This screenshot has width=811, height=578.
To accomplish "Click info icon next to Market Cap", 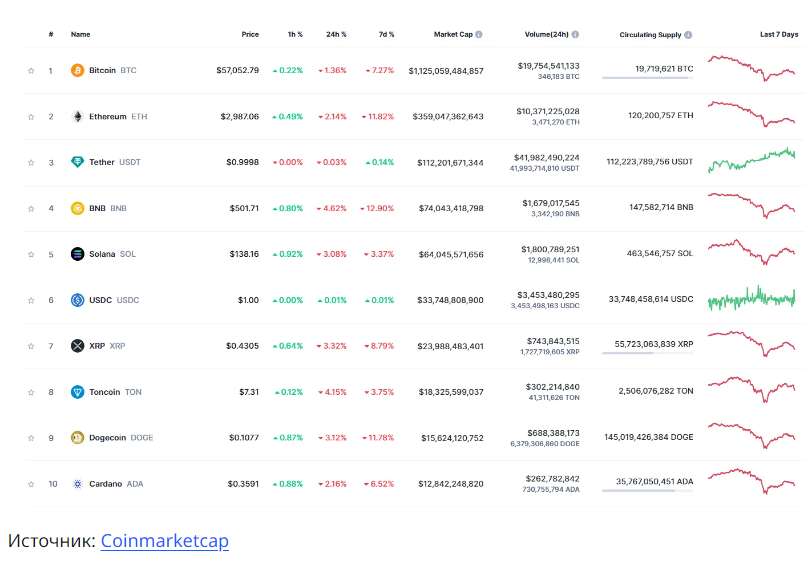I will pyautogui.click(x=479, y=35).
